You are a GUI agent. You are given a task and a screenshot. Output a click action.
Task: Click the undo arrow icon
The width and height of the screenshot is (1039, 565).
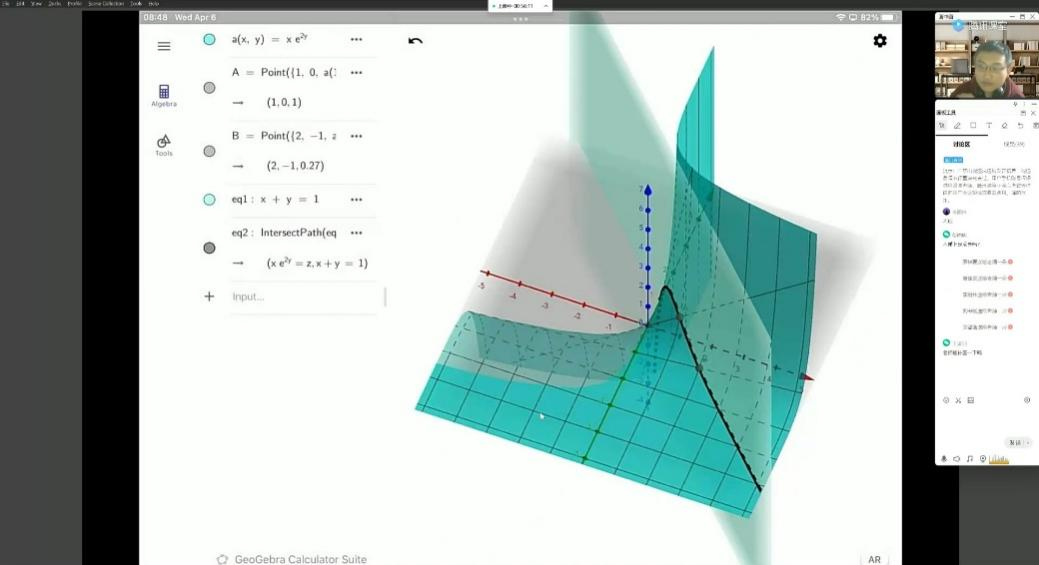[x=416, y=41]
